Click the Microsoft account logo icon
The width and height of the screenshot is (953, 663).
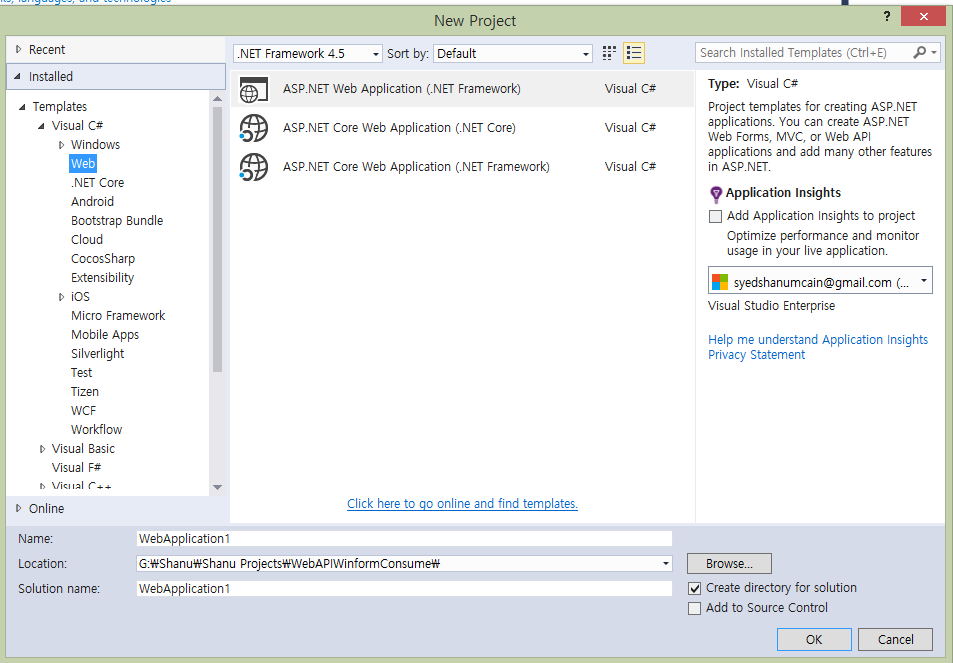(x=720, y=282)
